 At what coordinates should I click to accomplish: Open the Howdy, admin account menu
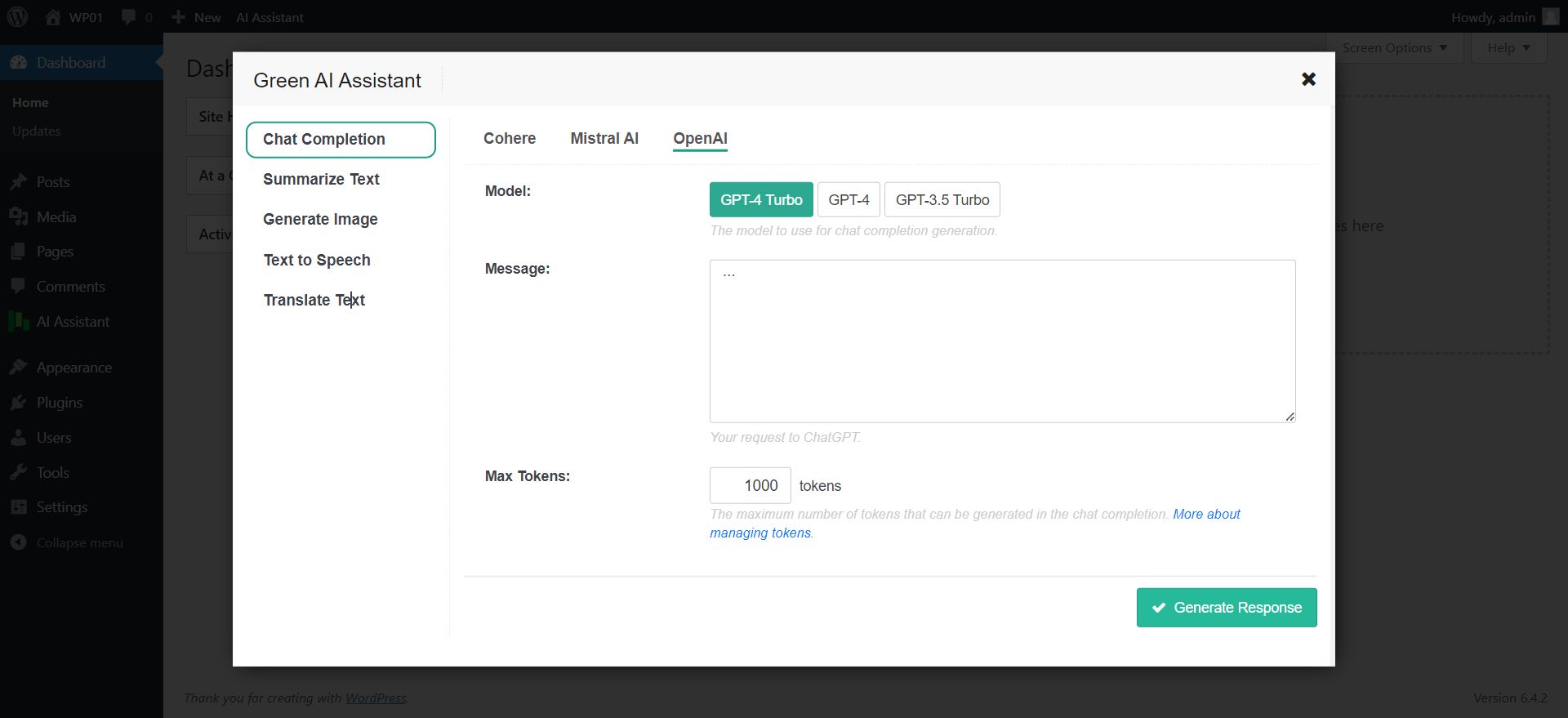1505,17
